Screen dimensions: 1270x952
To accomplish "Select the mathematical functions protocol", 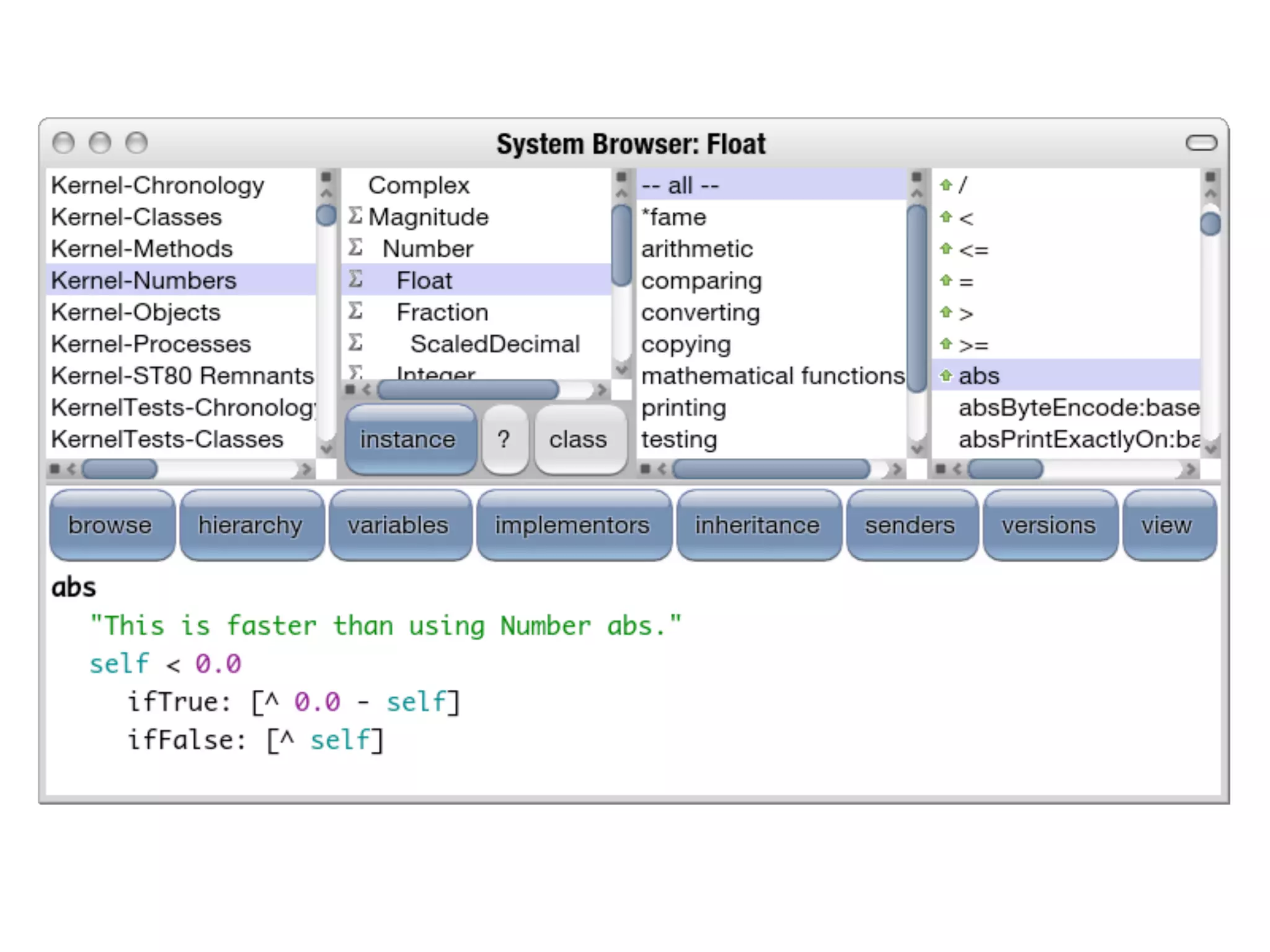I will pos(772,376).
